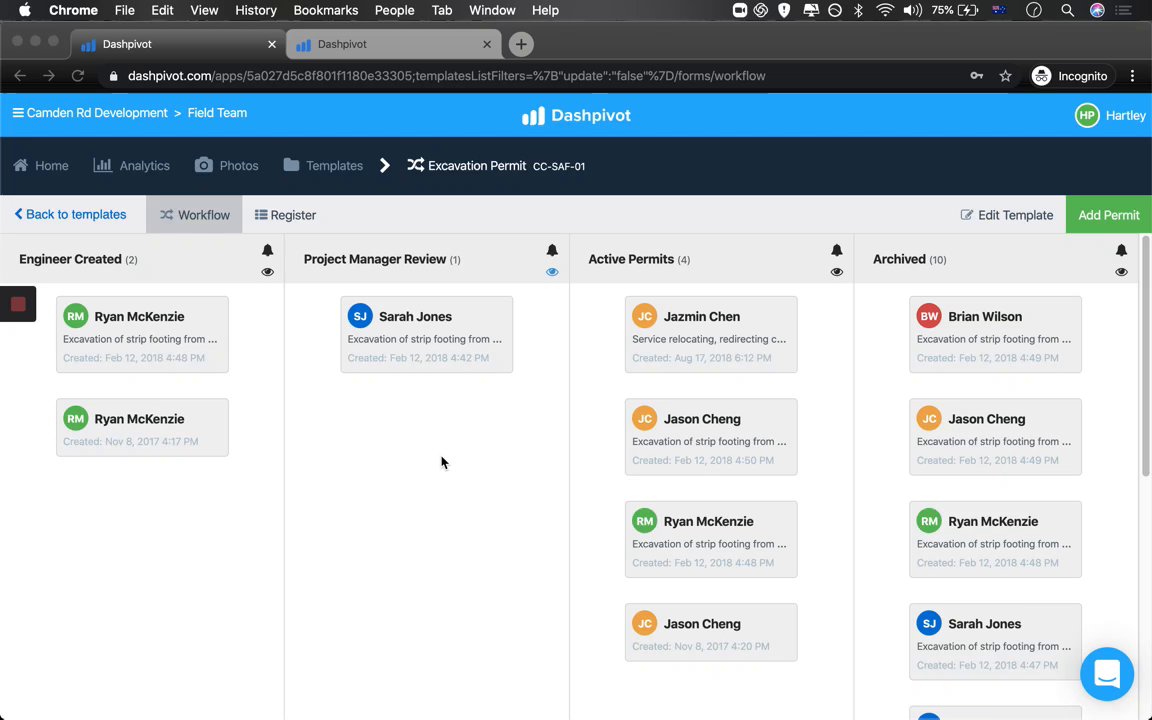Click the HP user avatar
Viewport: 1152px width, 720px height.
pyautogui.click(x=1087, y=115)
